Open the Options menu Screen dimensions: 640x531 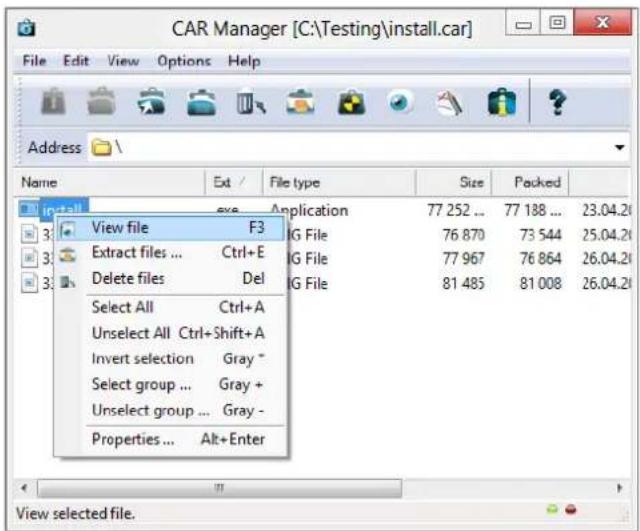pos(184,61)
